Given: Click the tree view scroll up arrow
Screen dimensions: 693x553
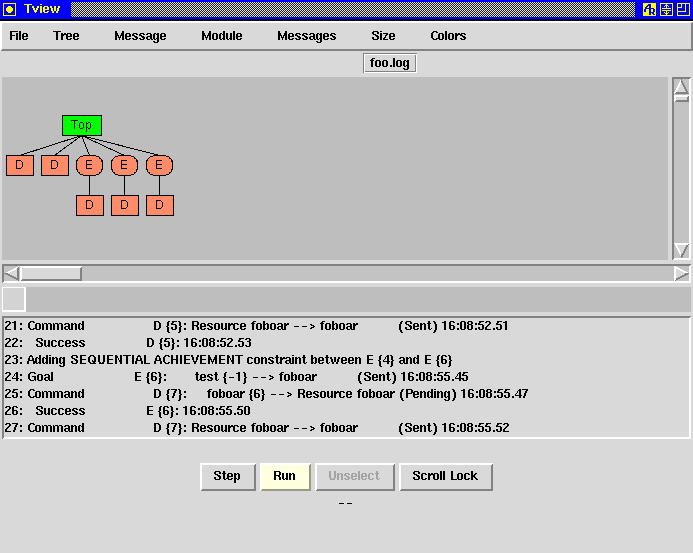Looking at the screenshot, I should (x=681, y=85).
